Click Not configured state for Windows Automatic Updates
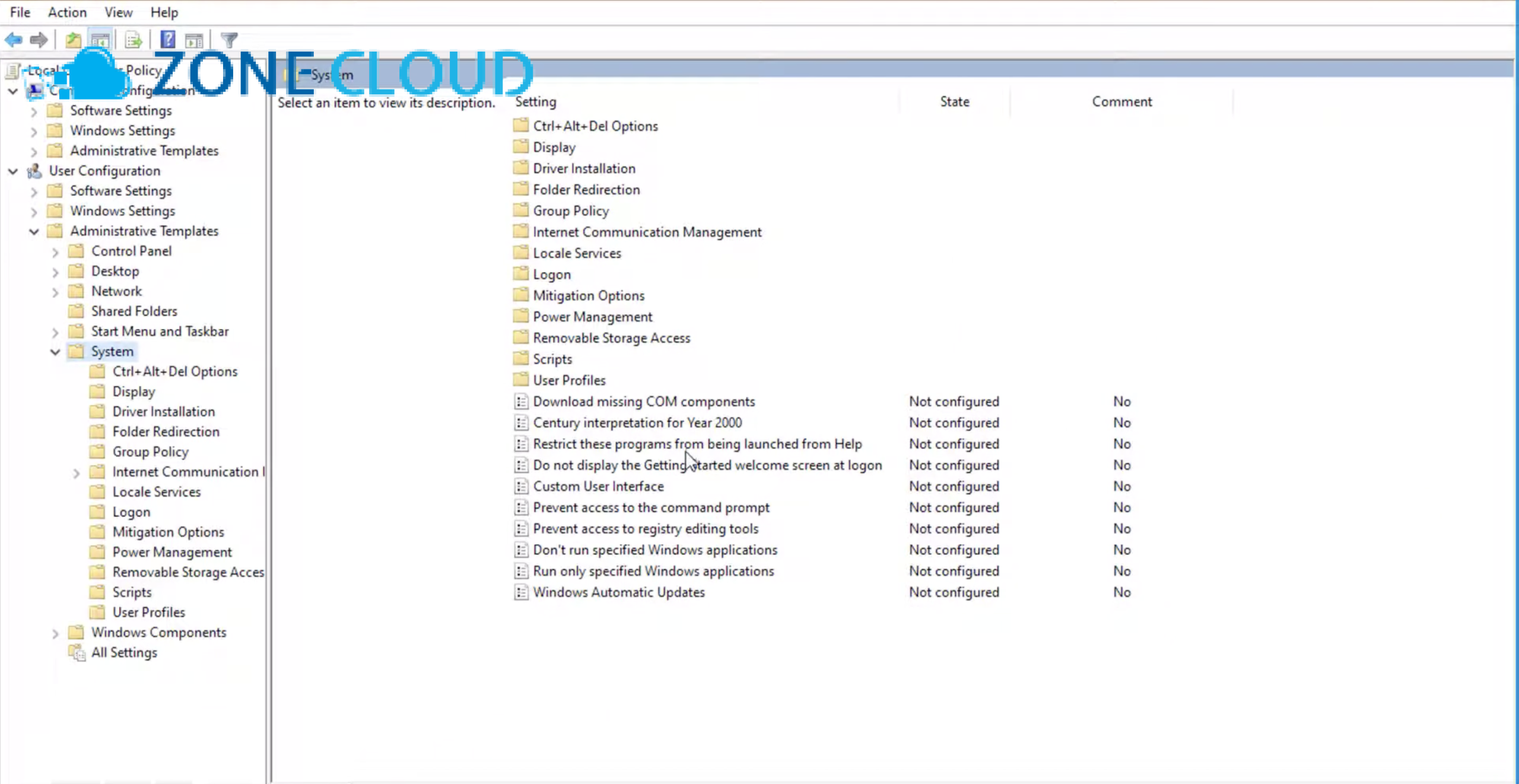 954,592
